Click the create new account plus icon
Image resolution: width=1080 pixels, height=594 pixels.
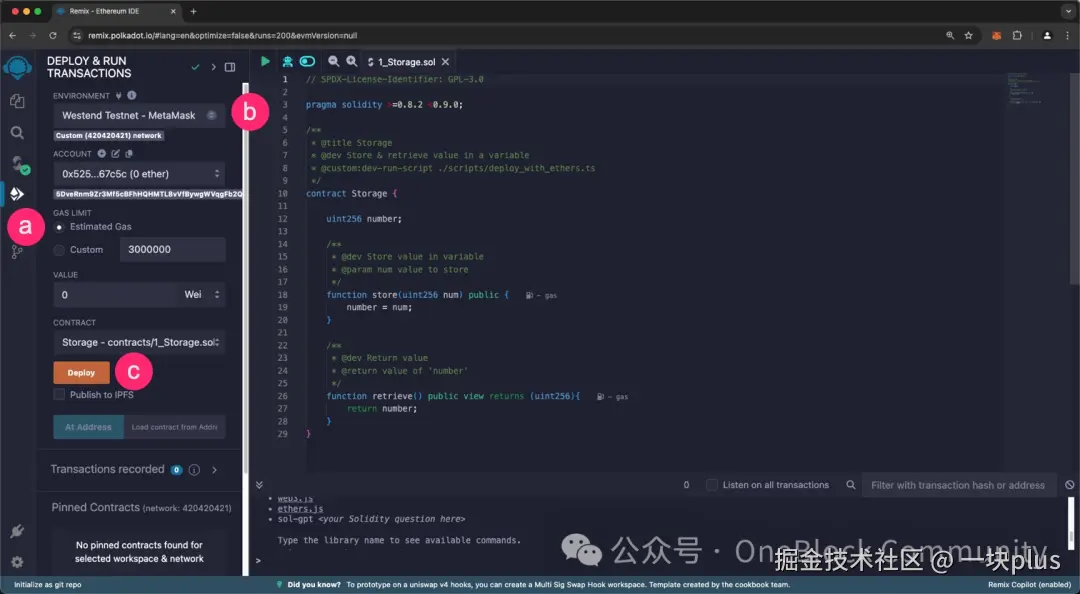coord(101,154)
